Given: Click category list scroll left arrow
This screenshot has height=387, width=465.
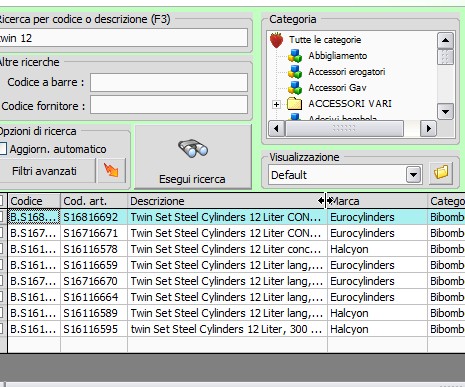Looking at the screenshot, I should (276, 128).
